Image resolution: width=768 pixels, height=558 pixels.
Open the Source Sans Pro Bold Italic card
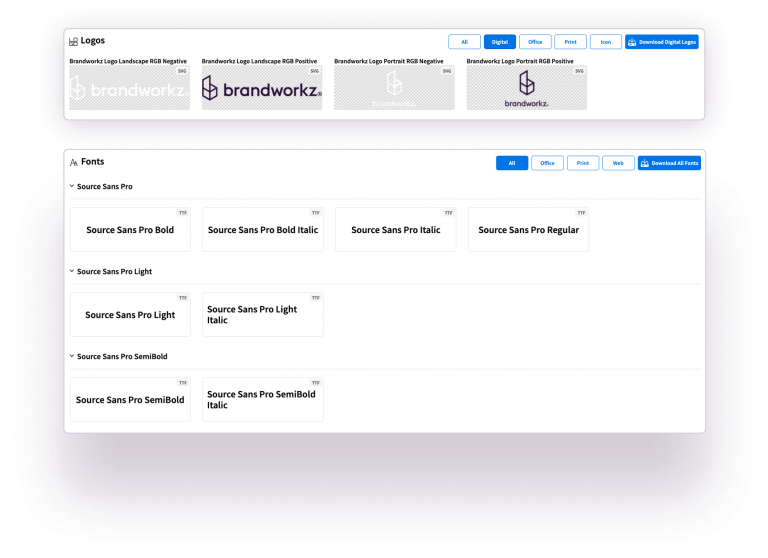point(263,230)
